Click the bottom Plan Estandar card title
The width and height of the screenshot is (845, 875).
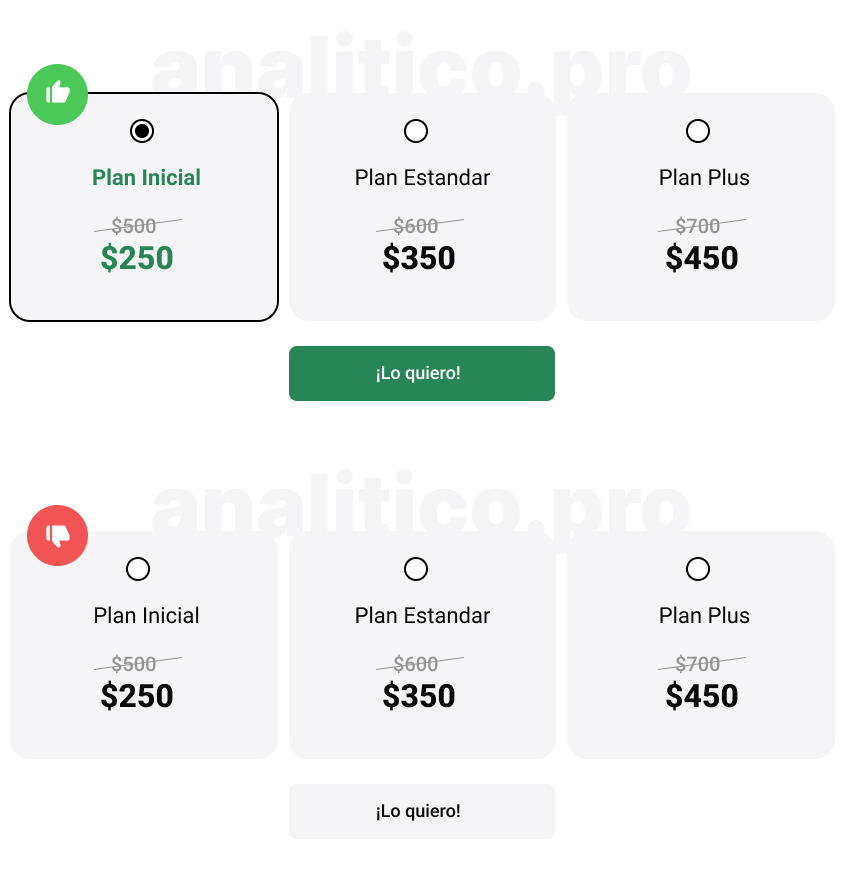(422, 616)
